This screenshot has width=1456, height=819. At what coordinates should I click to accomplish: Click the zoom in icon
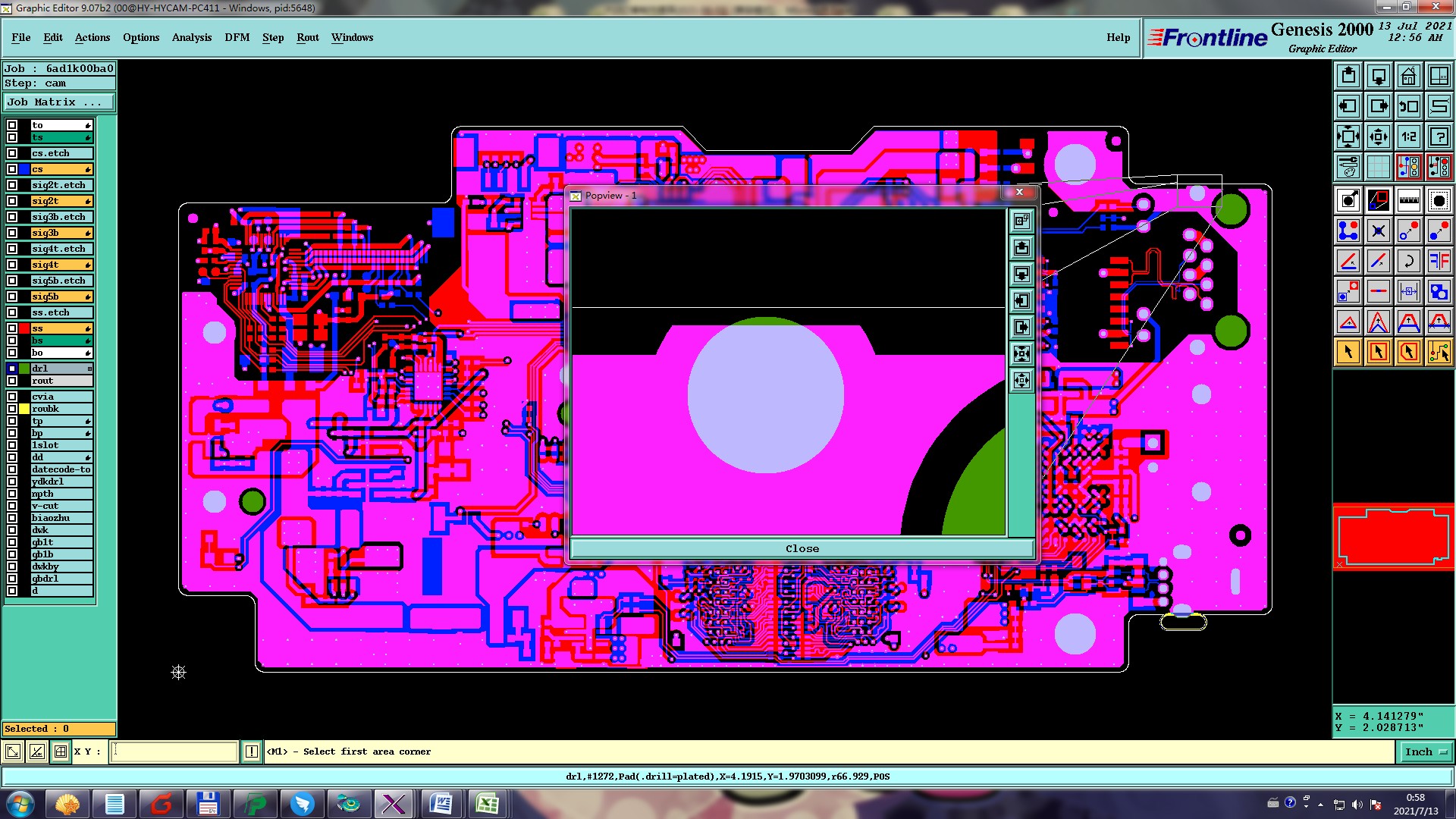[x=1348, y=136]
